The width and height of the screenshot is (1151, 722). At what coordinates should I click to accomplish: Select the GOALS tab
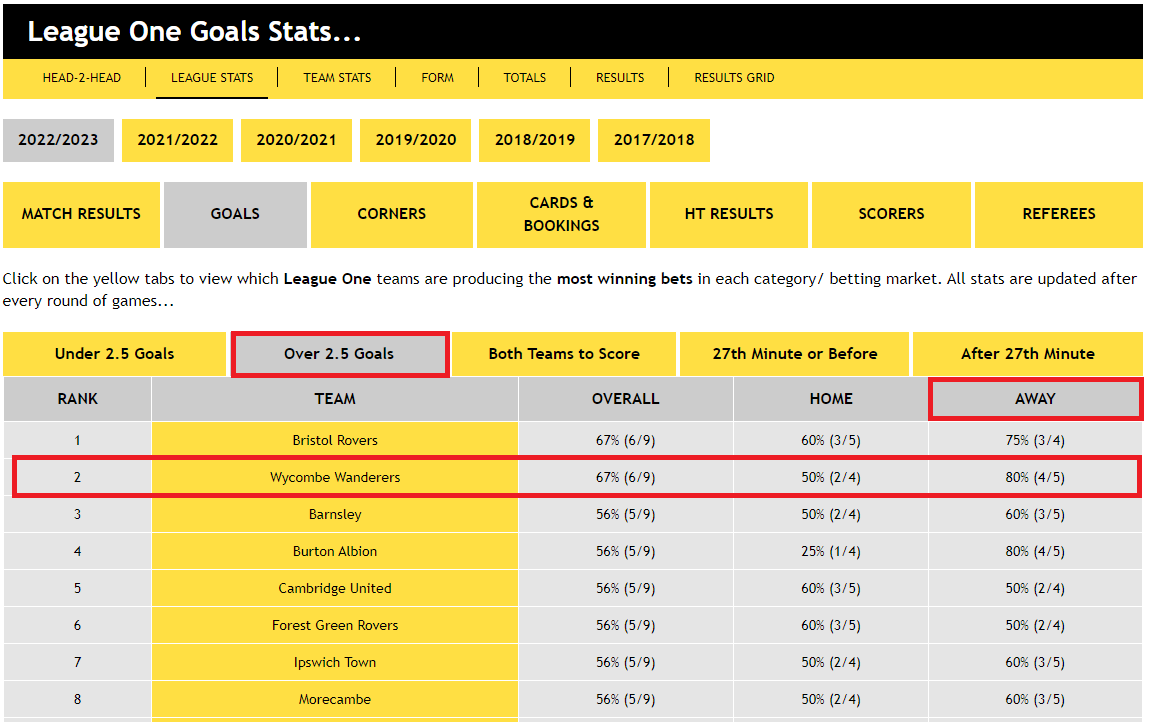pyautogui.click(x=235, y=214)
